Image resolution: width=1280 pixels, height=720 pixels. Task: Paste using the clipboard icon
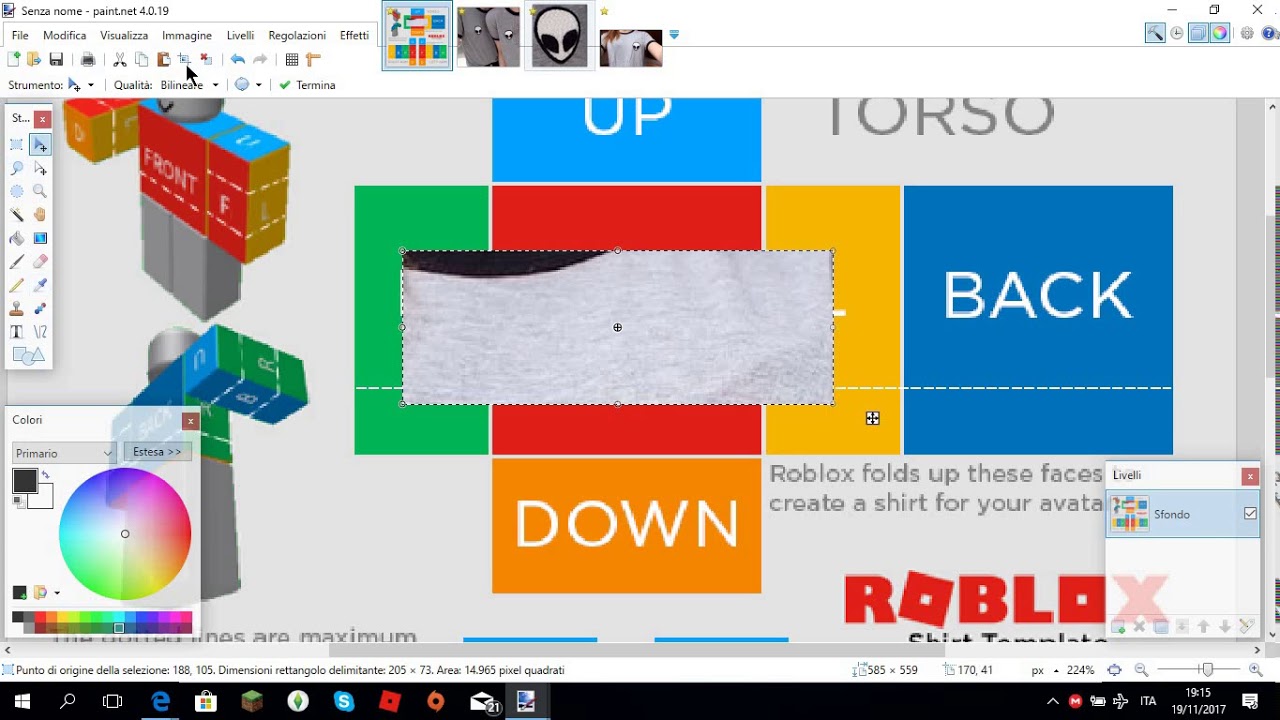pyautogui.click(x=163, y=60)
